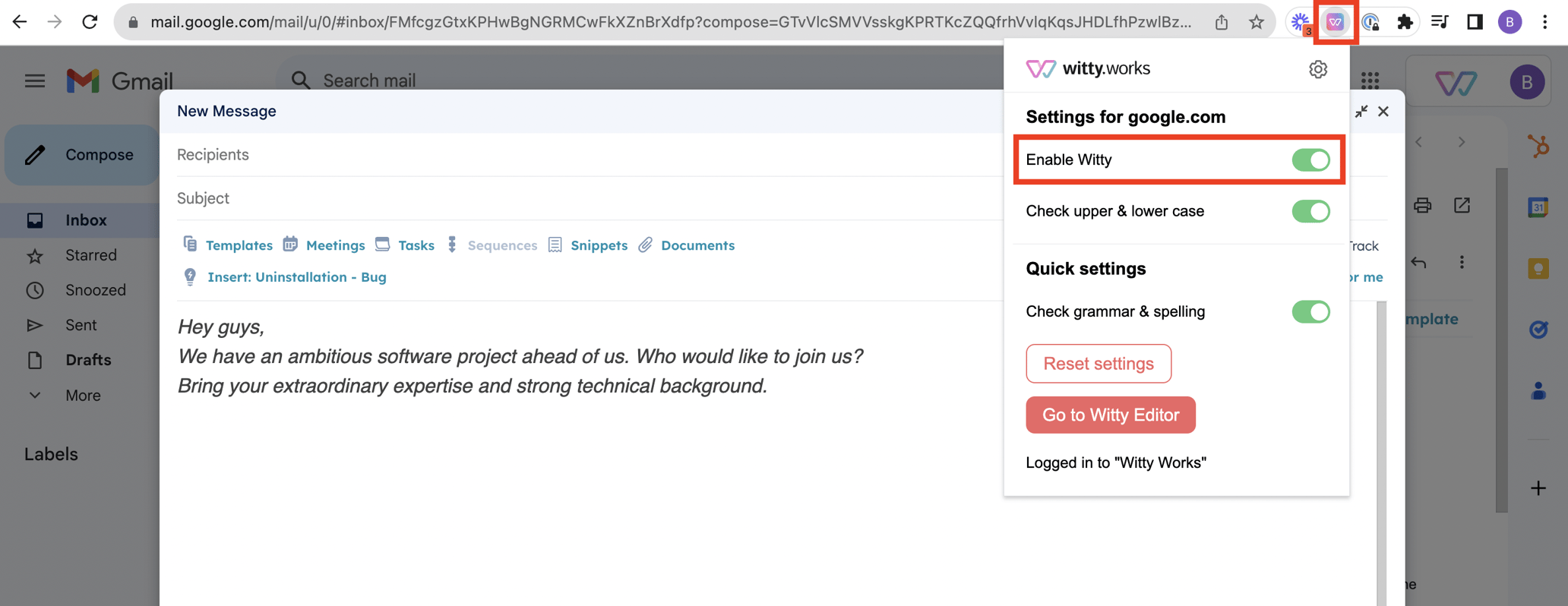Click the Witty extension icon in toolbar
The image size is (1568, 606).
click(1335, 22)
